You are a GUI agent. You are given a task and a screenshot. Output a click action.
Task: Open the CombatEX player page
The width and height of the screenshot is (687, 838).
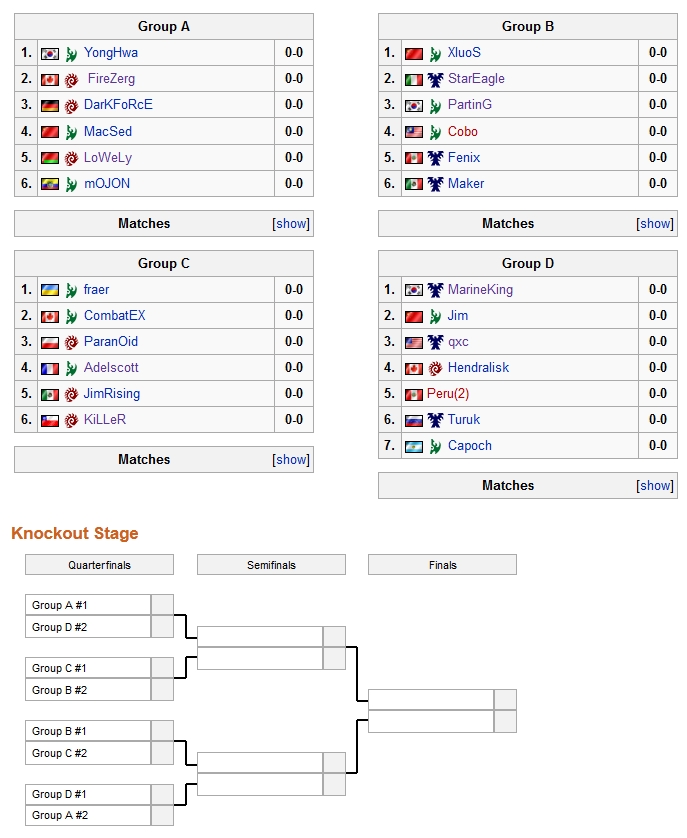(x=114, y=316)
